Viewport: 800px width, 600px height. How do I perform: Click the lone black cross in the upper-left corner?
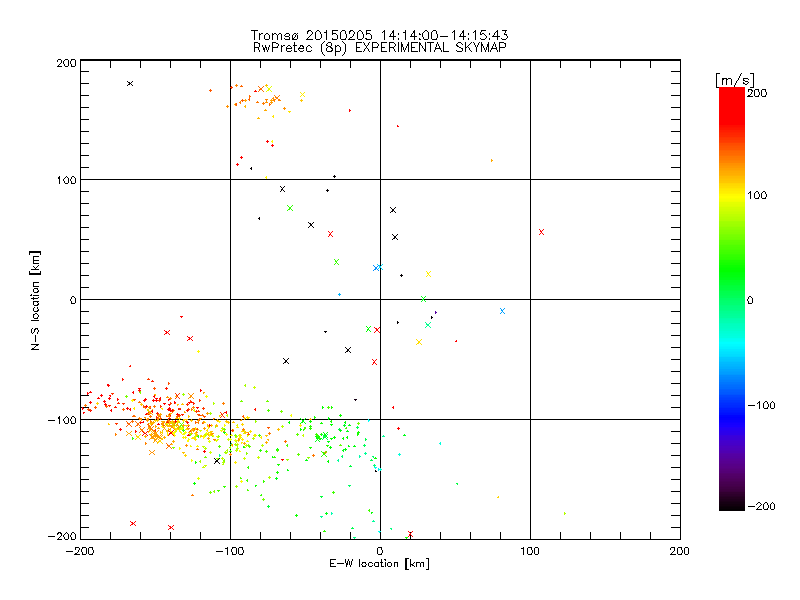130,84
